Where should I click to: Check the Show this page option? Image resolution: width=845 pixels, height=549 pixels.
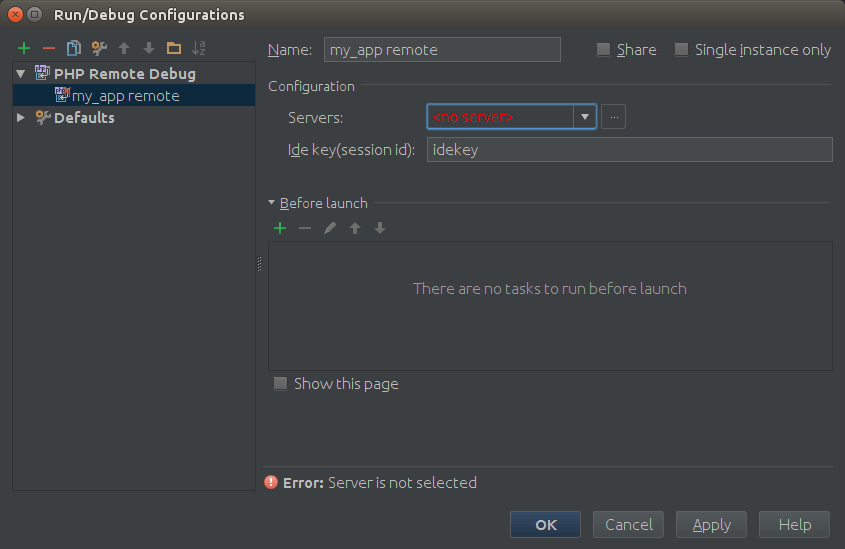pos(281,384)
